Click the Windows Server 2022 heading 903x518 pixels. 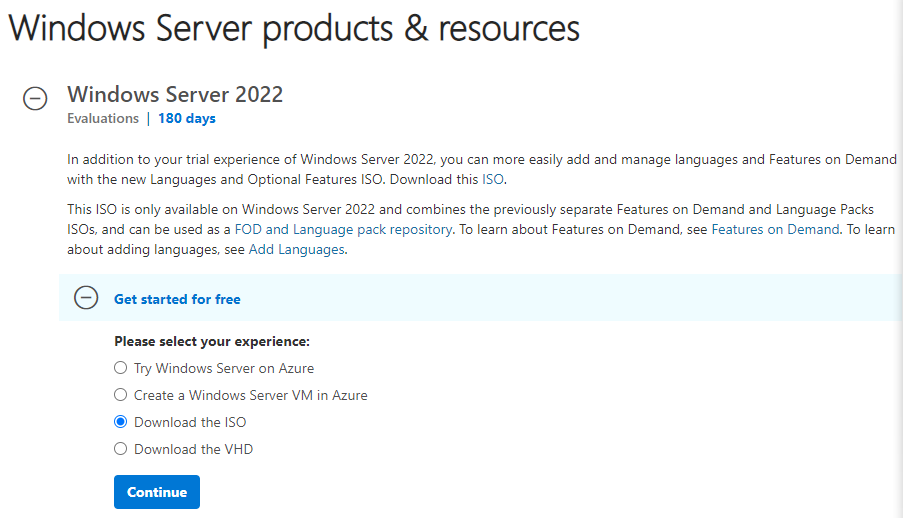coord(175,95)
